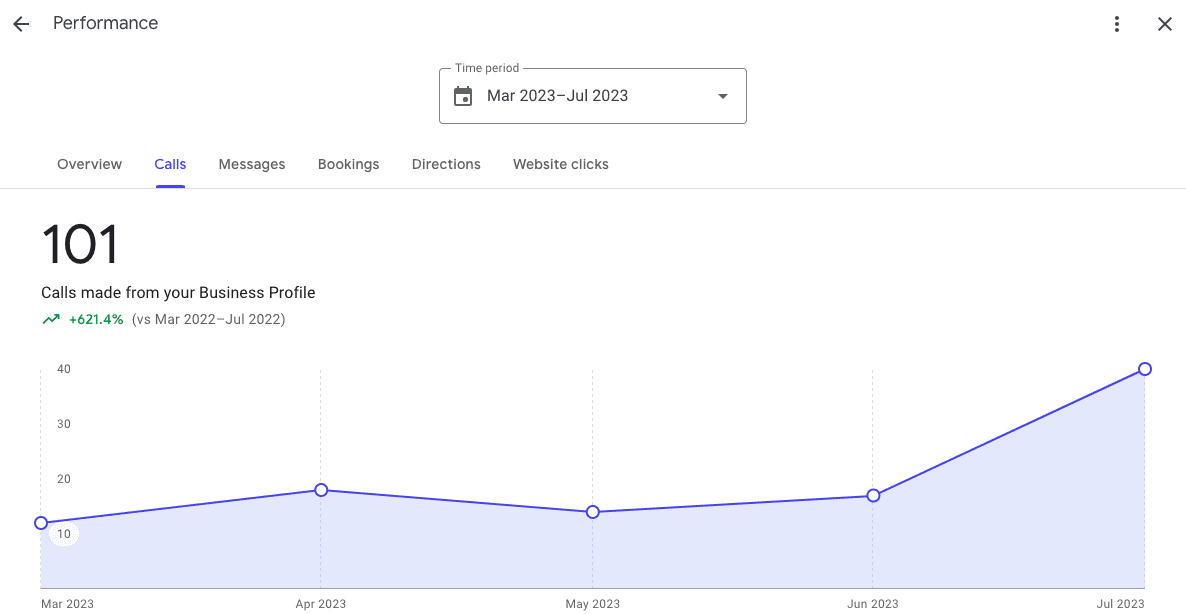1186x614 pixels.
Task: Click the '(vs Mar 2022–Jul 2022)' comparison text
Action: pos(208,319)
